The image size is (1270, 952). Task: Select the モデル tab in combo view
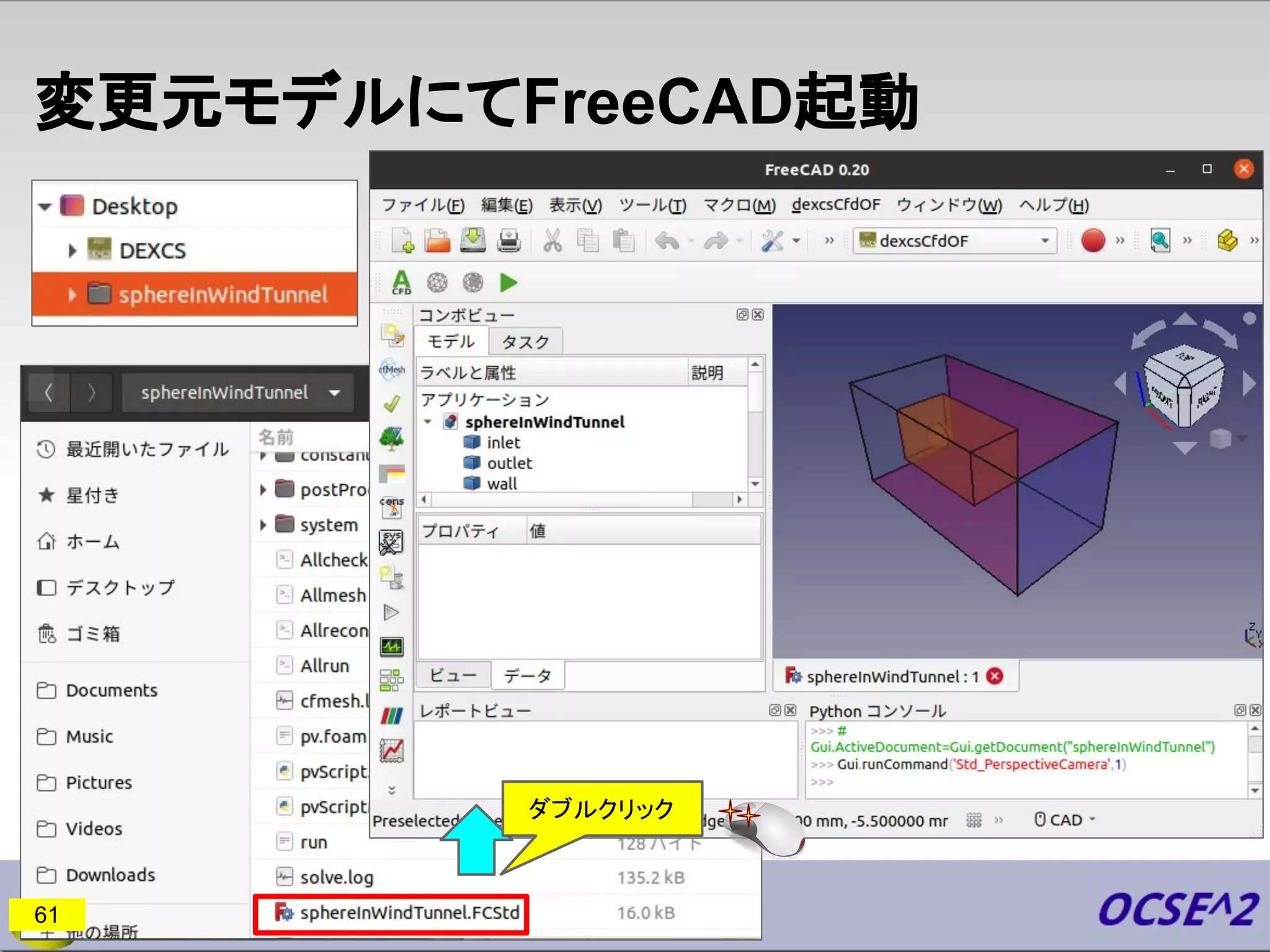tap(451, 341)
